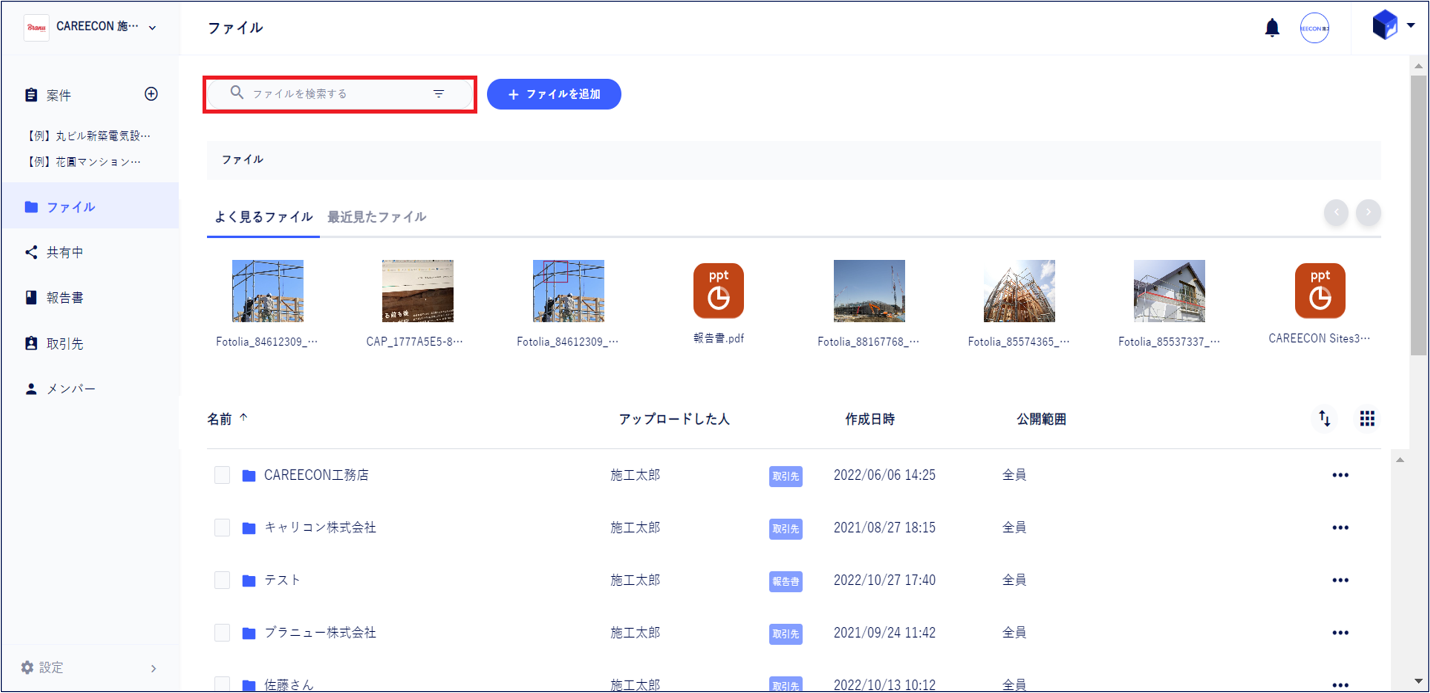The image size is (1430, 693).
Task: Open the テスト folder name
Action: [282, 580]
